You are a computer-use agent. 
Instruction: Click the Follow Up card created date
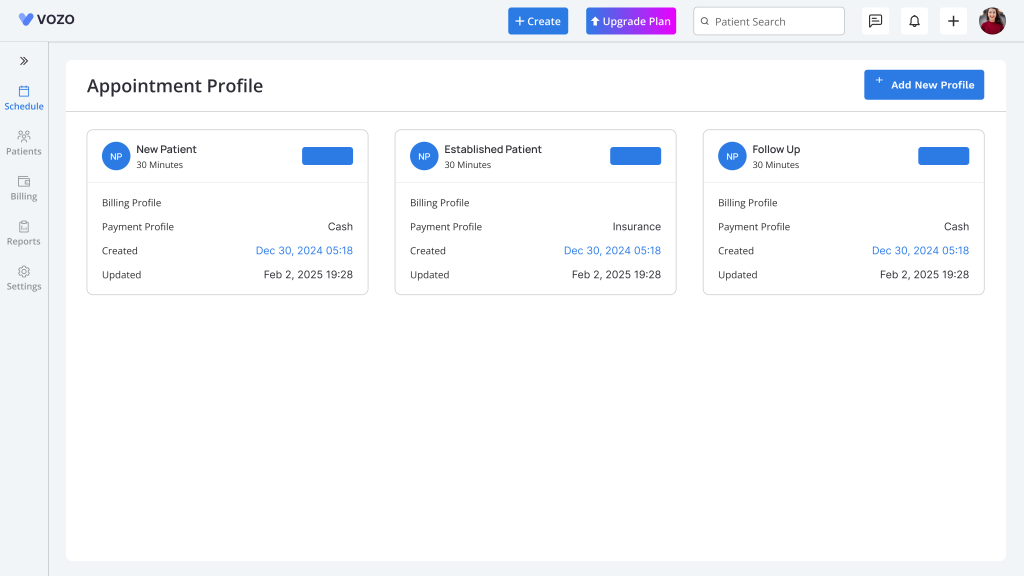(920, 251)
